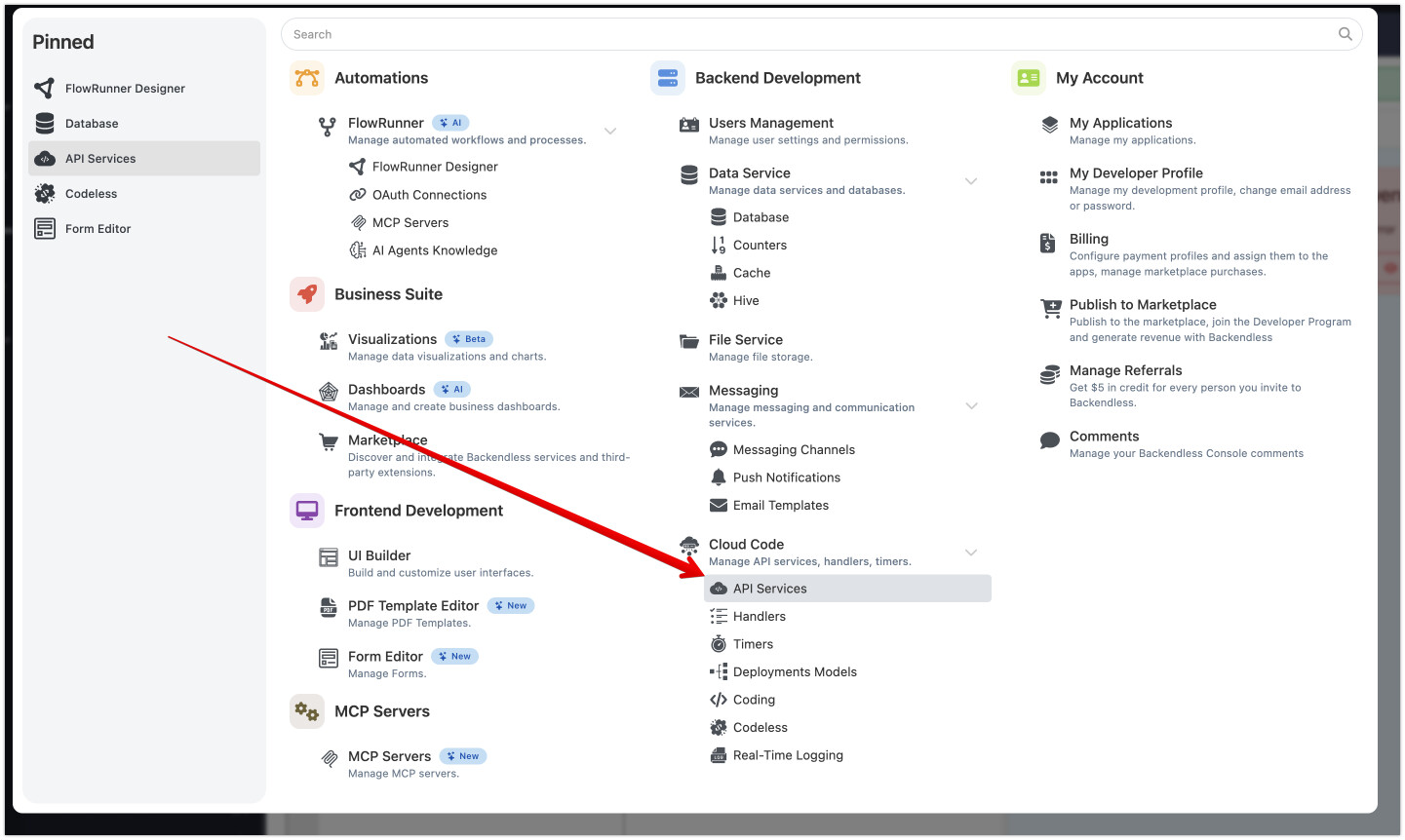Click the Marketplace cart icon
Screen dimensions: 1405x840
click(329, 442)
